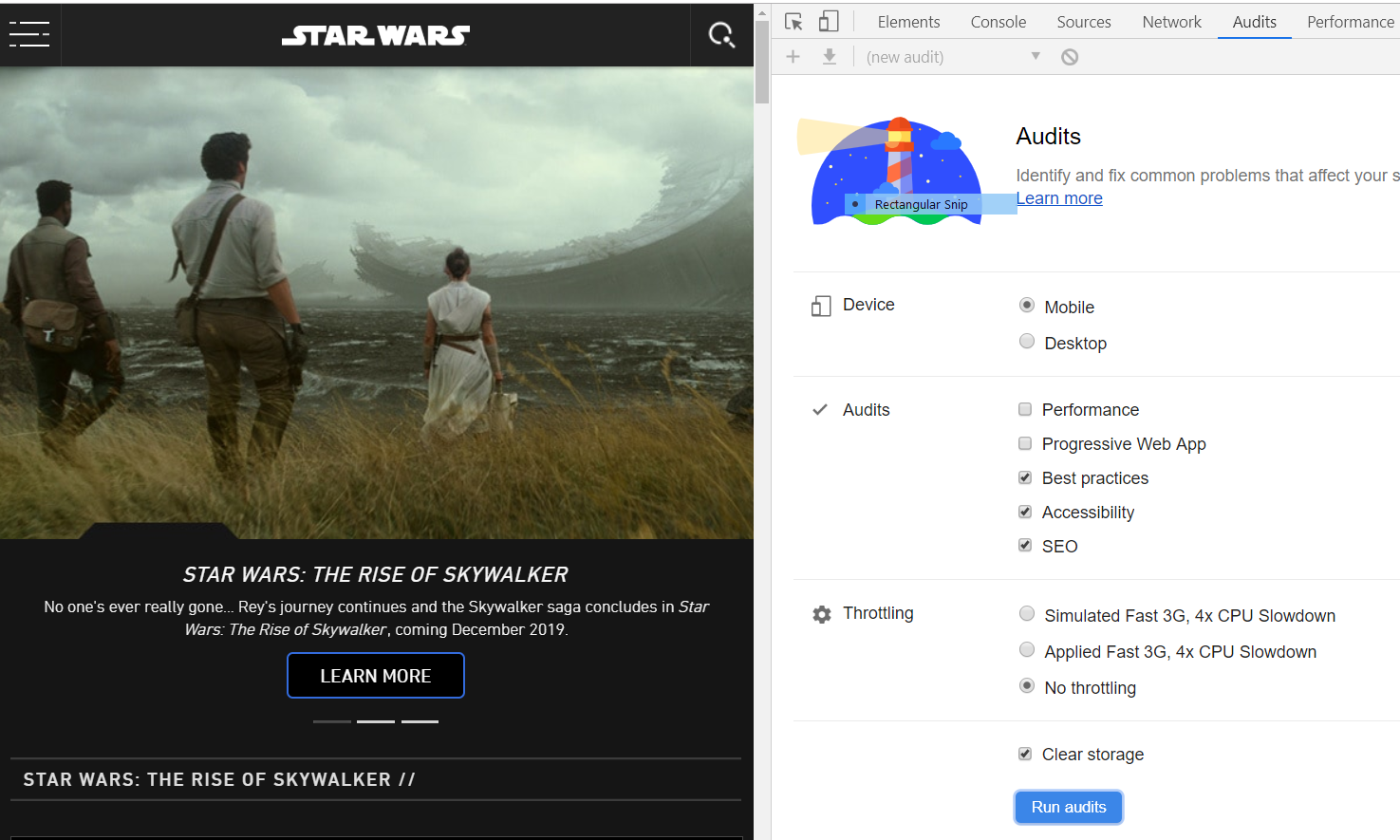Click the 'STAR WARS: THE RISE OF SKYWALKER //' section header

pos(219,779)
